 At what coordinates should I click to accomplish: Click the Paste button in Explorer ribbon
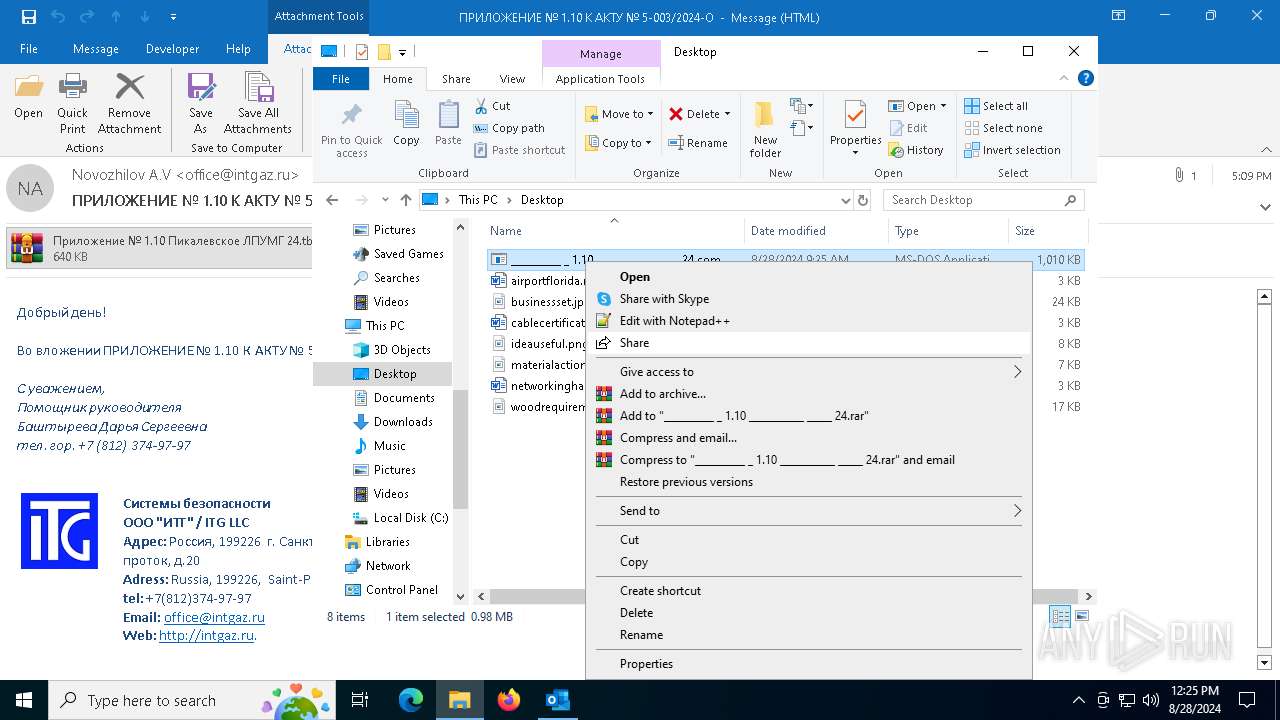448,125
